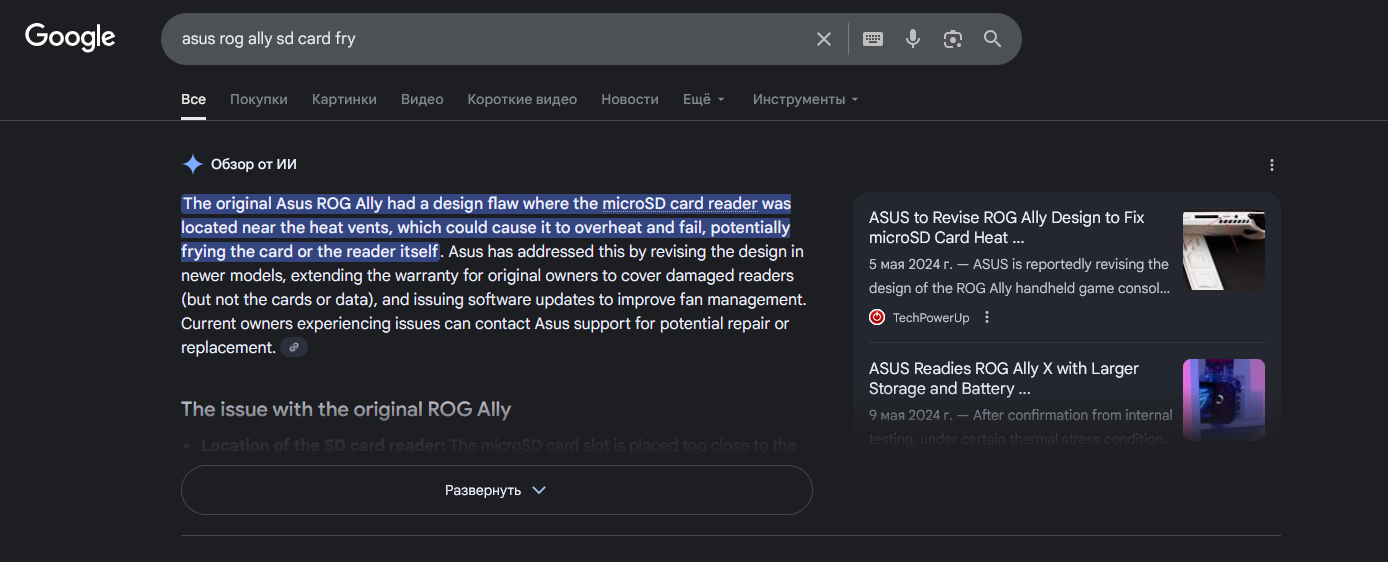The width and height of the screenshot is (1388, 562).
Task: Click the magnifying glass search icon
Action: point(992,39)
